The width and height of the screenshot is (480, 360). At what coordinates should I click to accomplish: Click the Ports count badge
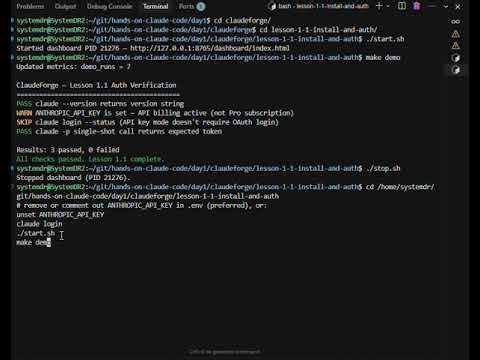pyautogui.click(x=201, y=6)
